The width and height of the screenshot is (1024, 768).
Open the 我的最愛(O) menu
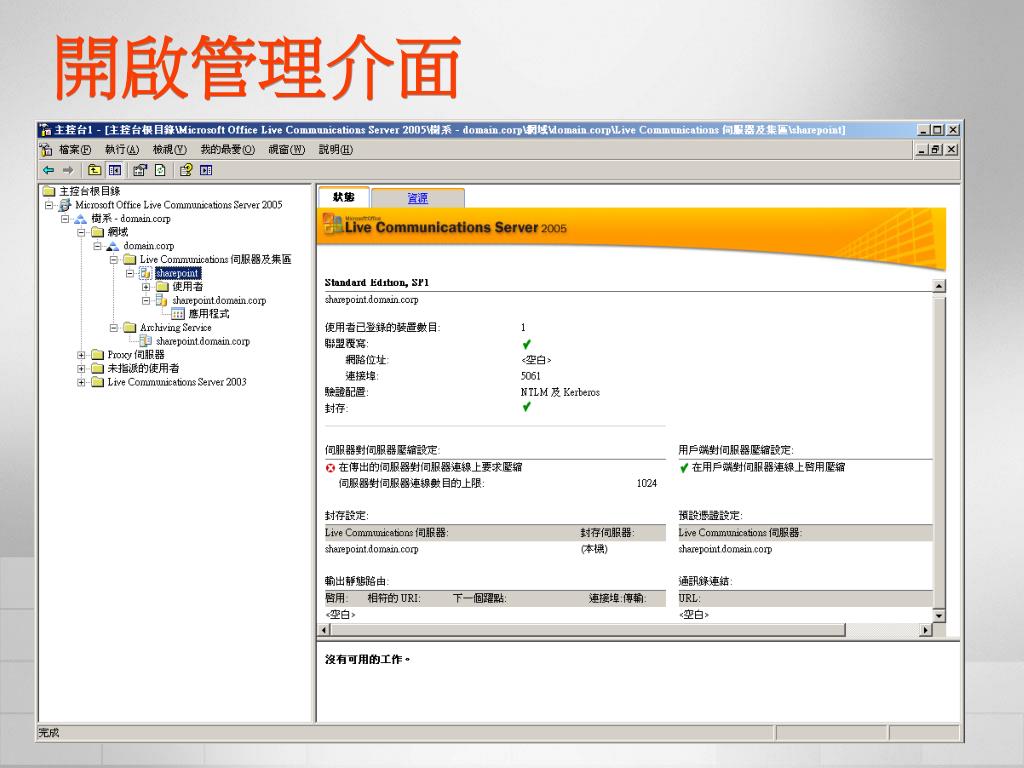pyautogui.click(x=227, y=150)
